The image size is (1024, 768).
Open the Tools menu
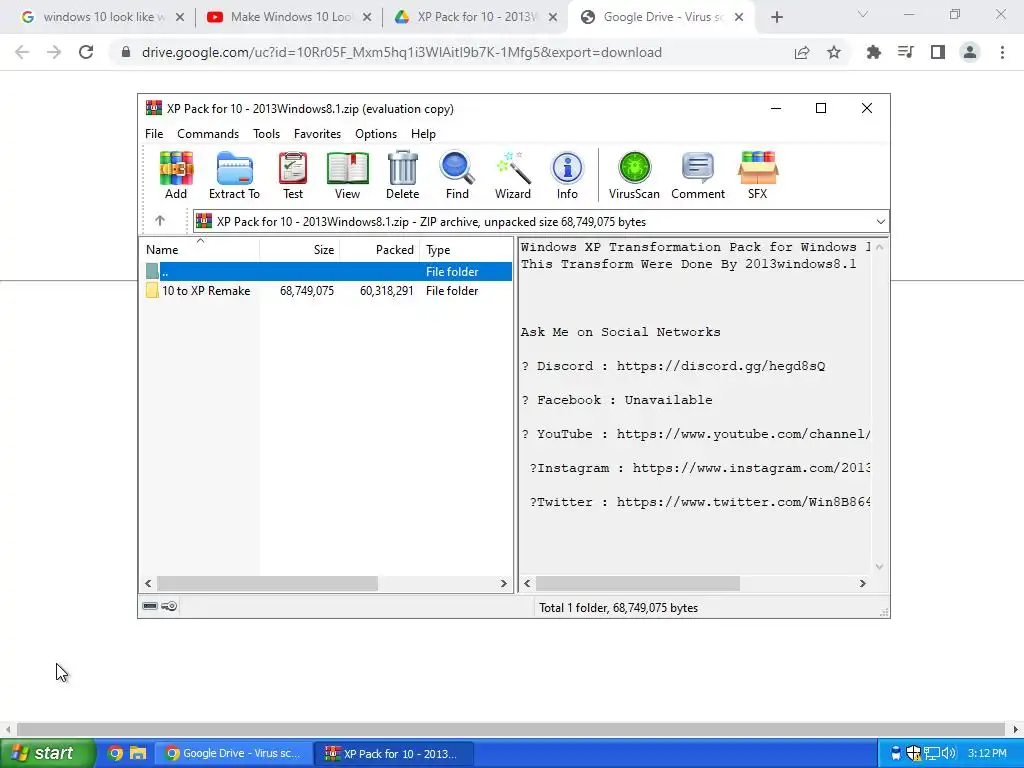tap(266, 133)
